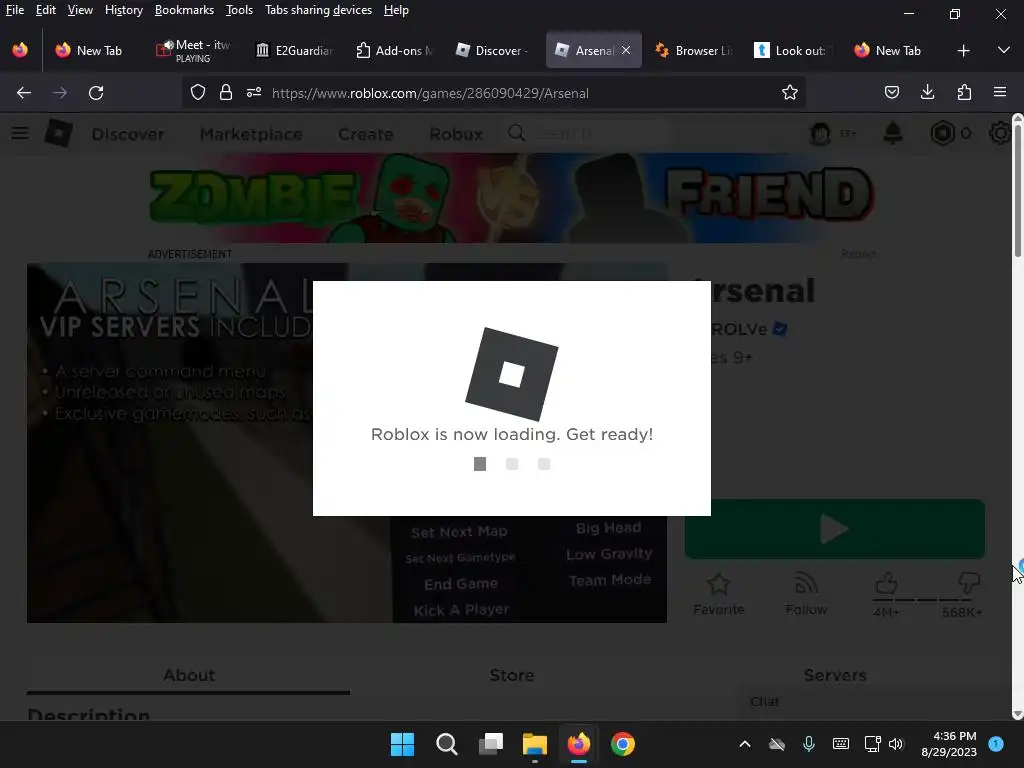Open the Firefox downloads panel
Viewport: 1024px width, 768px height.
point(927,93)
